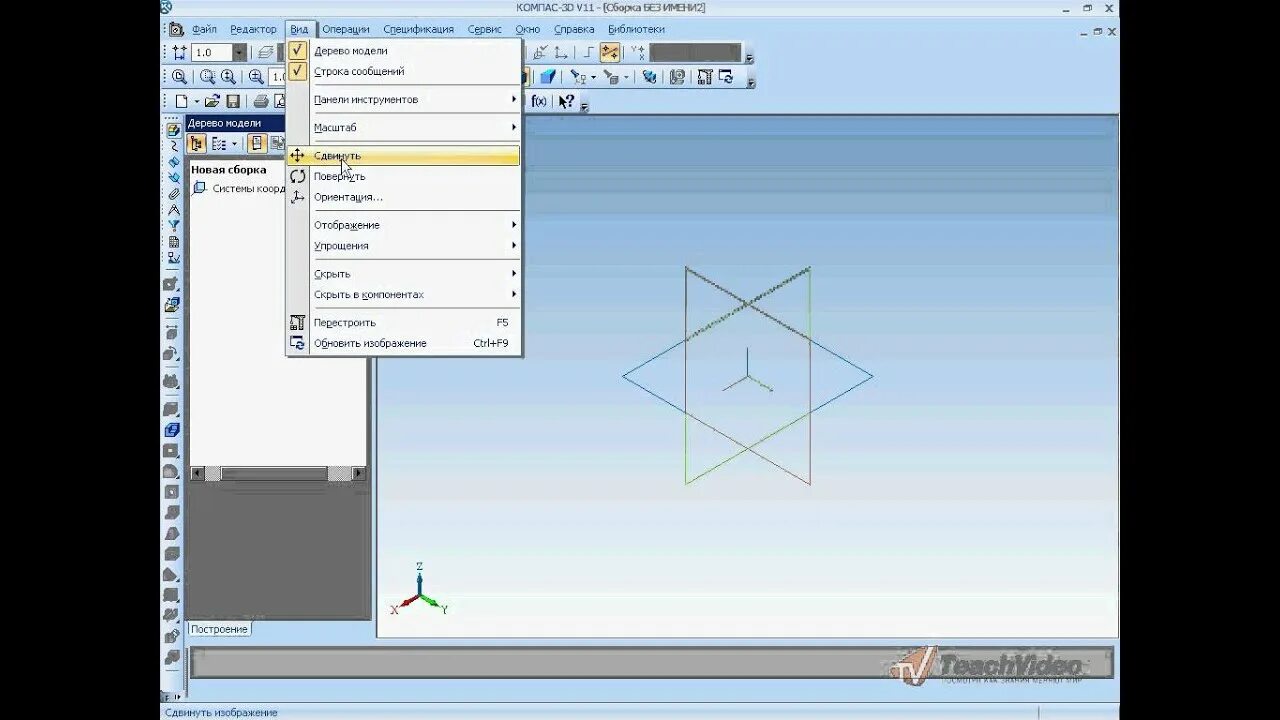Toggle the orthogonal drawing mode button
This screenshot has height=720, width=1280.
(x=587, y=52)
